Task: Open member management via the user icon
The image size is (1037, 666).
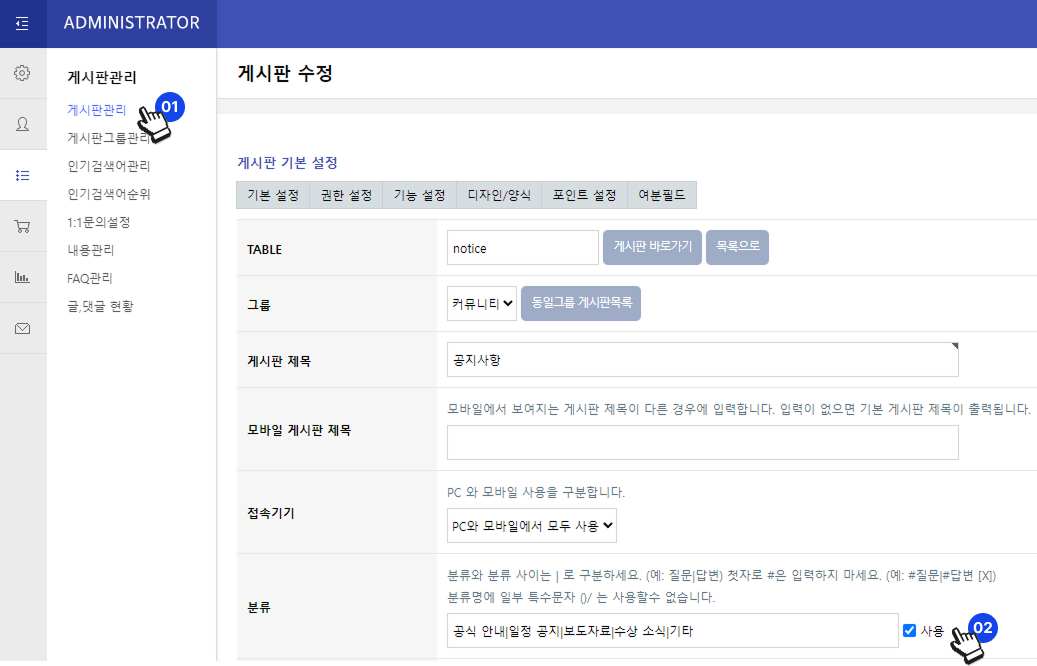Action: [x=22, y=124]
